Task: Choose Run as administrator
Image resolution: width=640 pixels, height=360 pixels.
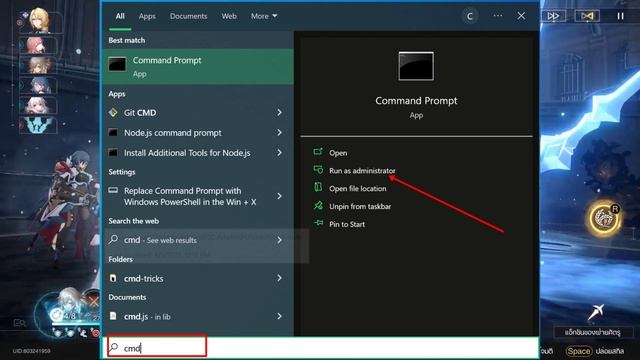Action: tap(362, 171)
